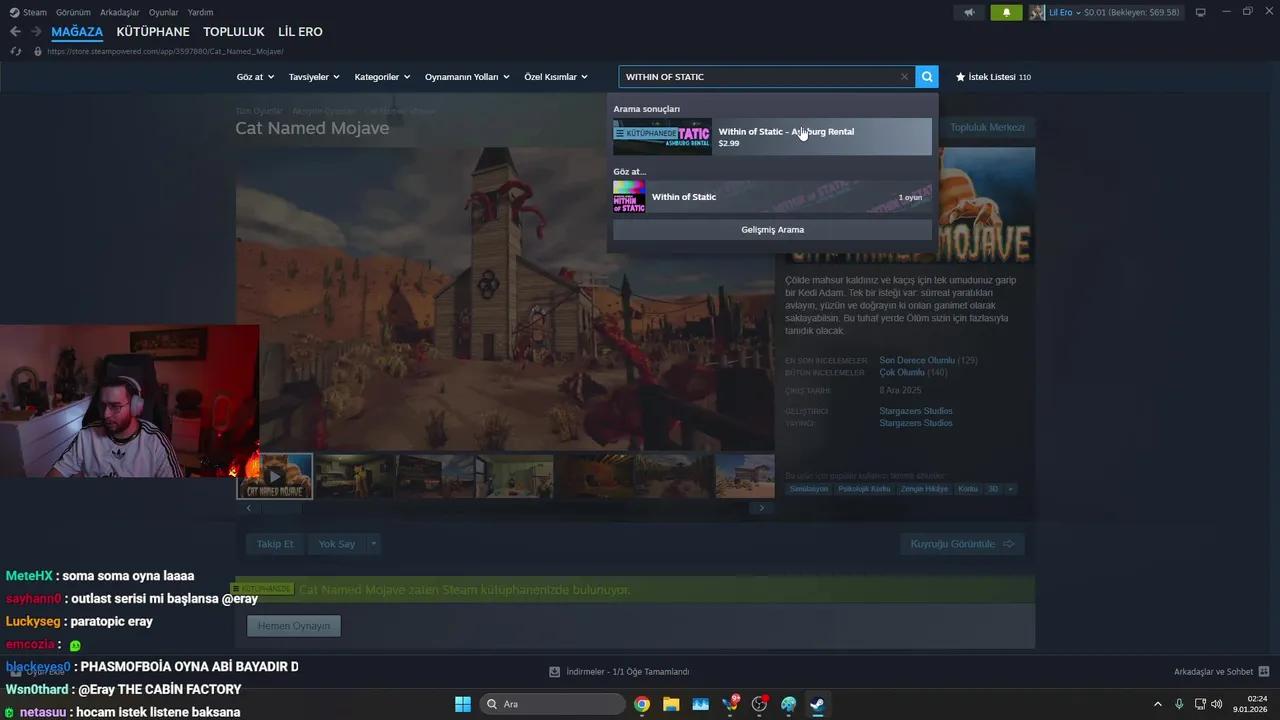Open İndirmeler downloads status
1280x720 pixels.
pos(620,672)
